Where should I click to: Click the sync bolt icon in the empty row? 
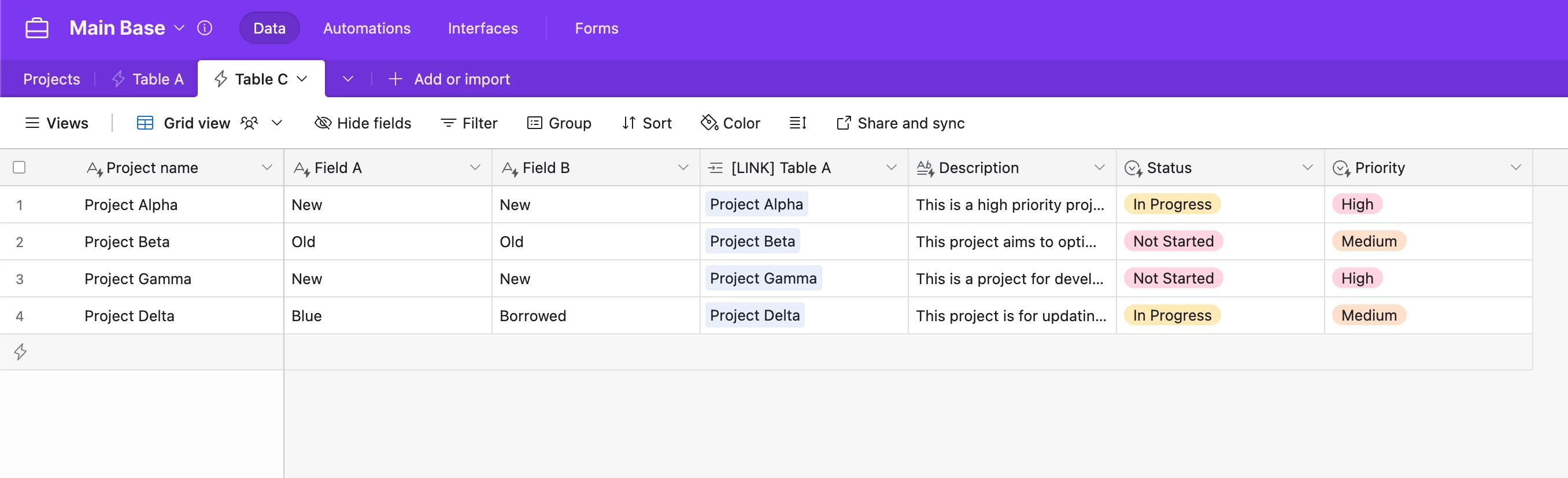point(20,352)
